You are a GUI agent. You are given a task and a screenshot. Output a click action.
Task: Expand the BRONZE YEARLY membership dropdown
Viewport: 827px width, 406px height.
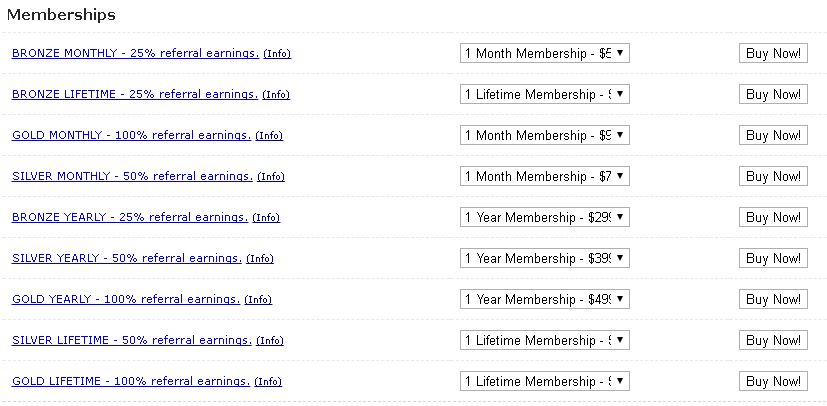(545, 217)
